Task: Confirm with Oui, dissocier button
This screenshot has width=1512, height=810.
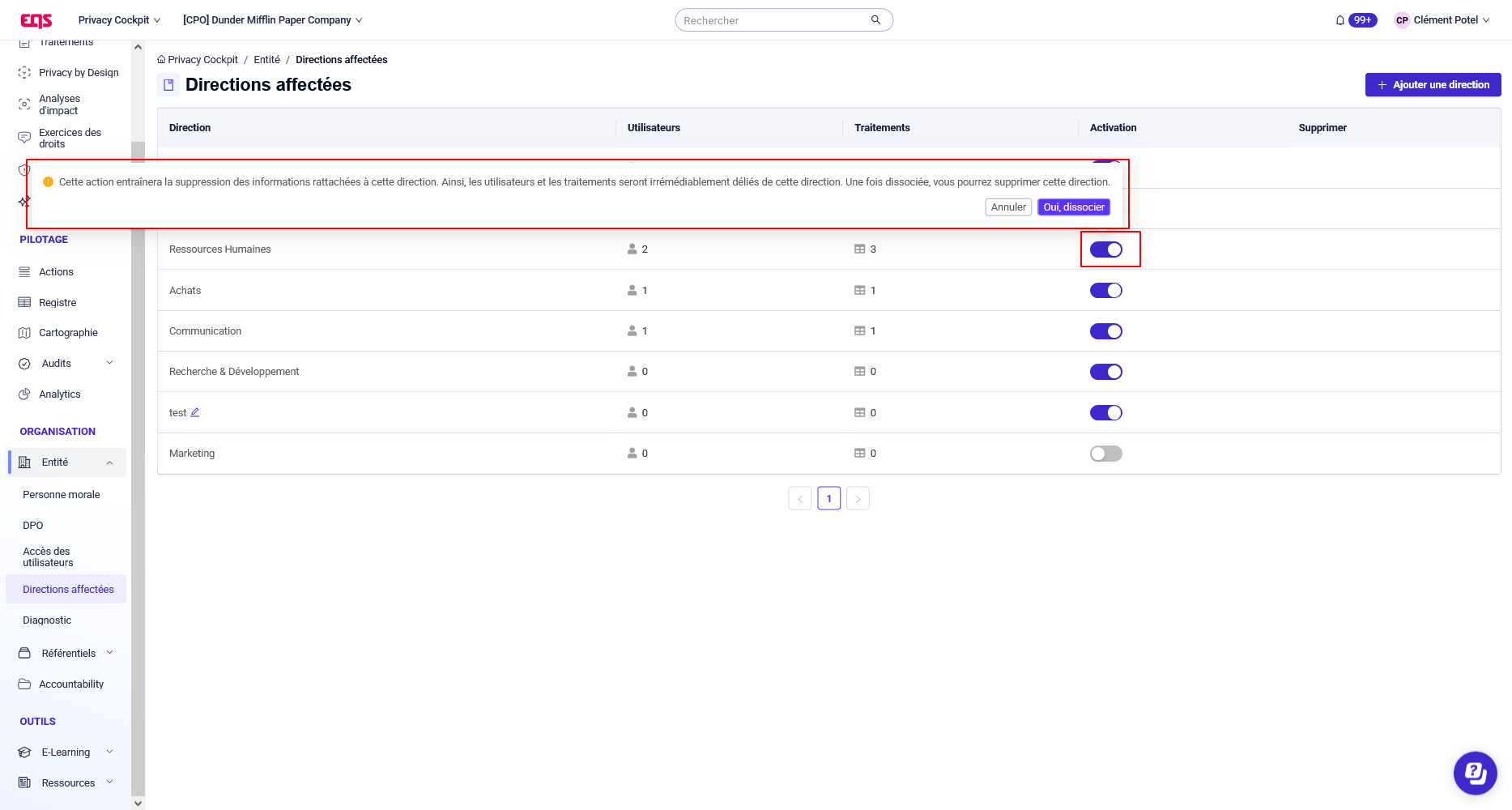Action: point(1074,207)
